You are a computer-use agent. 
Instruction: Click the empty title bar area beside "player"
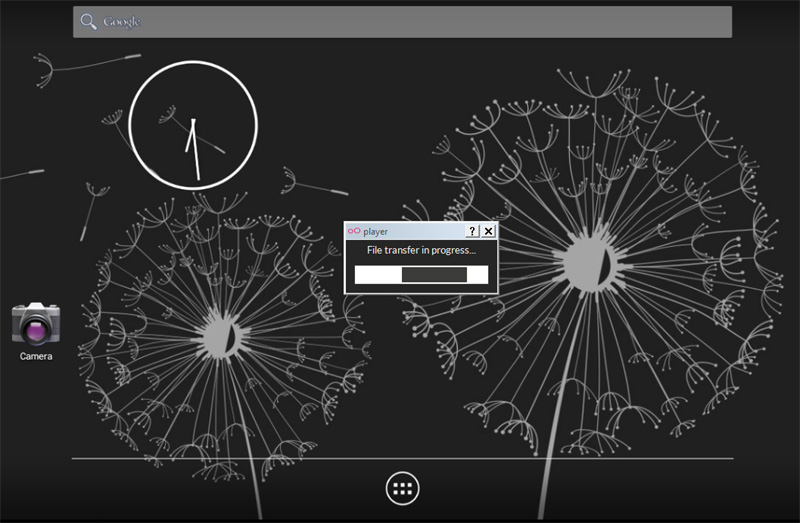pyautogui.click(x=425, y=231)
